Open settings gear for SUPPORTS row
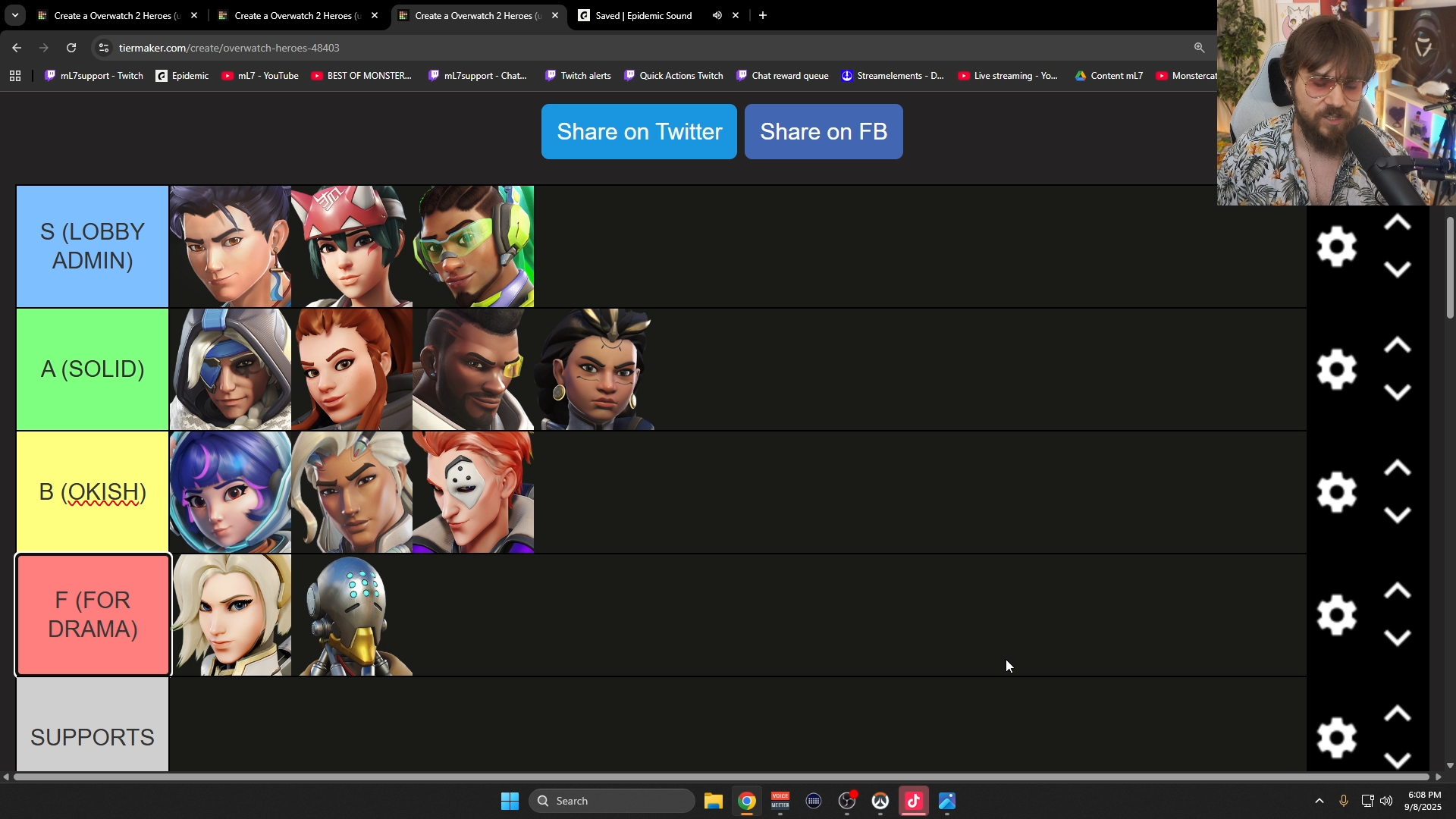This screenshot has width=1456, height=819. [x=1336, y=738]
